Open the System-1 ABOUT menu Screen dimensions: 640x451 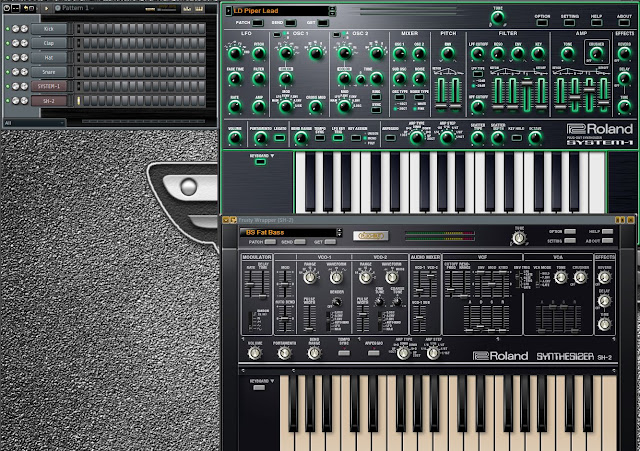coord(624,23)
